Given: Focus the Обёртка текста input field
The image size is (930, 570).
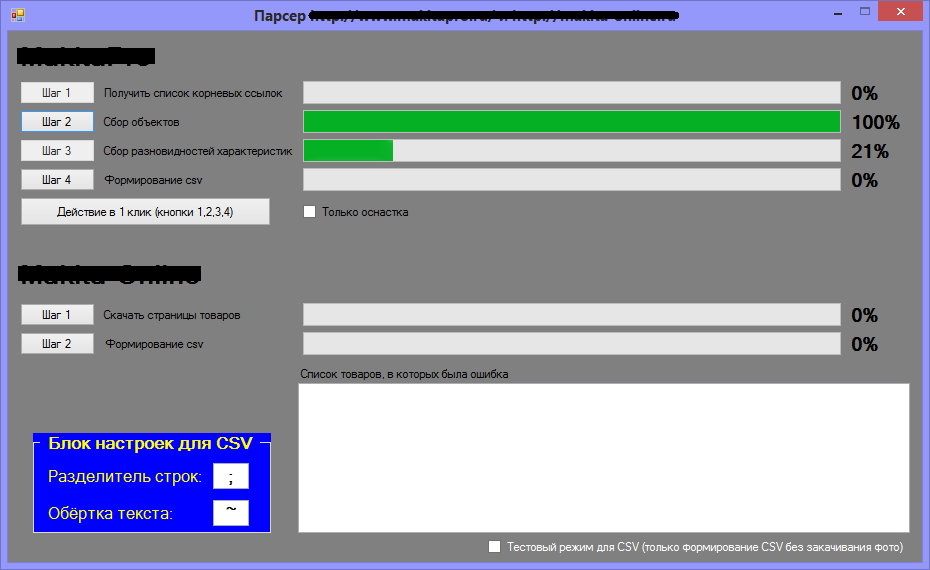Looking at the screenshot, I should pos(230,513).
